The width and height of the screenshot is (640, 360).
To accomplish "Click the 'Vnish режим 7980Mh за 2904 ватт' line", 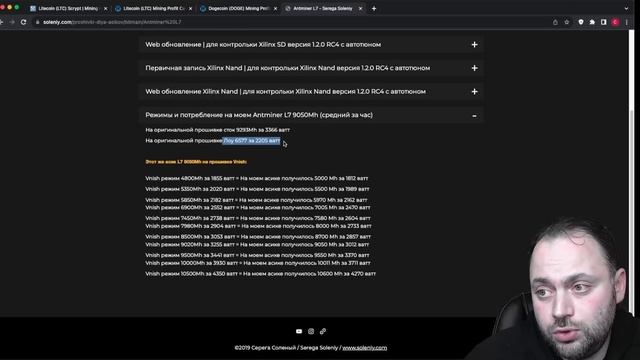I will coord(258,226).
